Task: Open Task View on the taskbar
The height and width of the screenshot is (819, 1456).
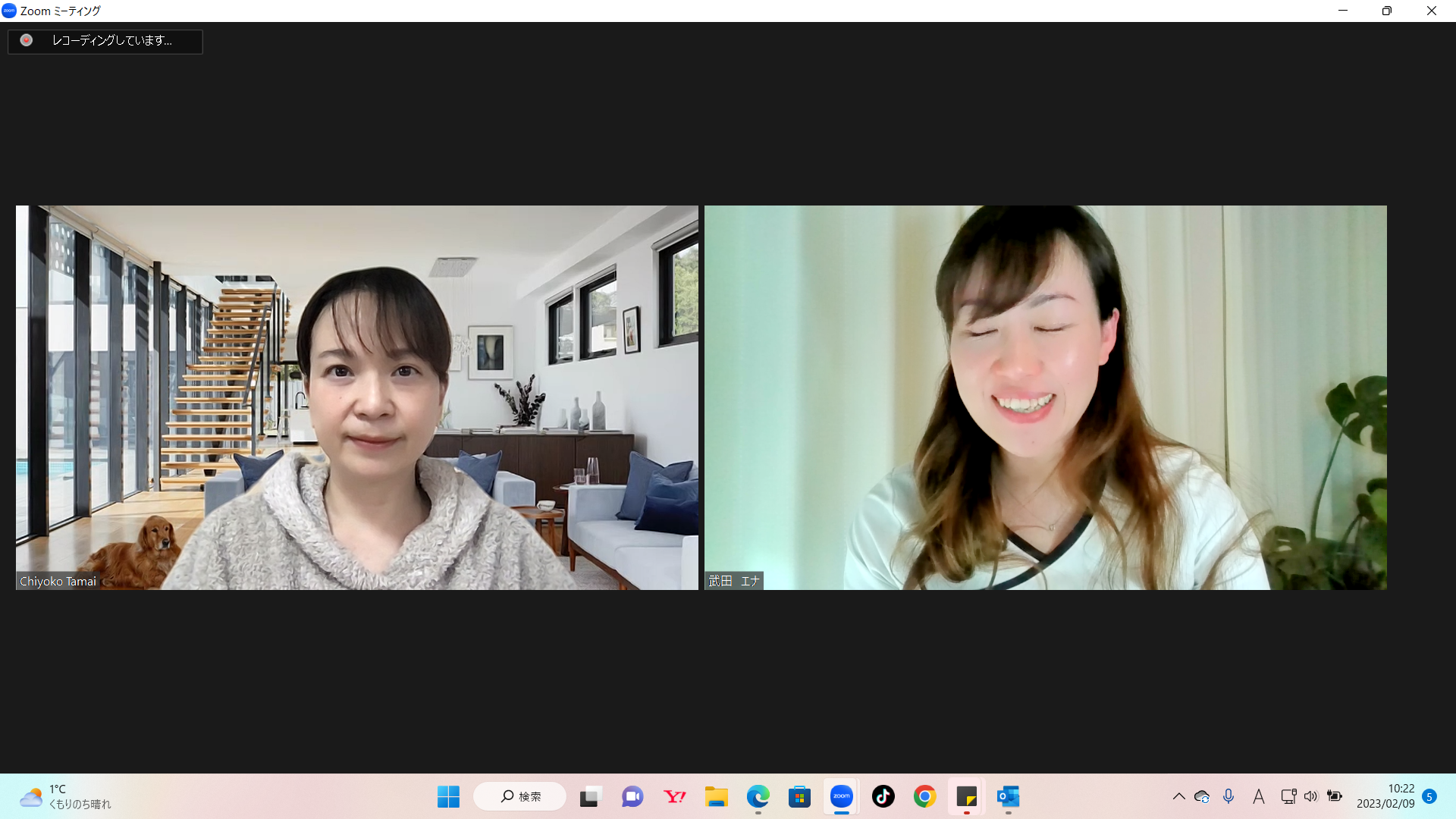Action: coord(590,796)
